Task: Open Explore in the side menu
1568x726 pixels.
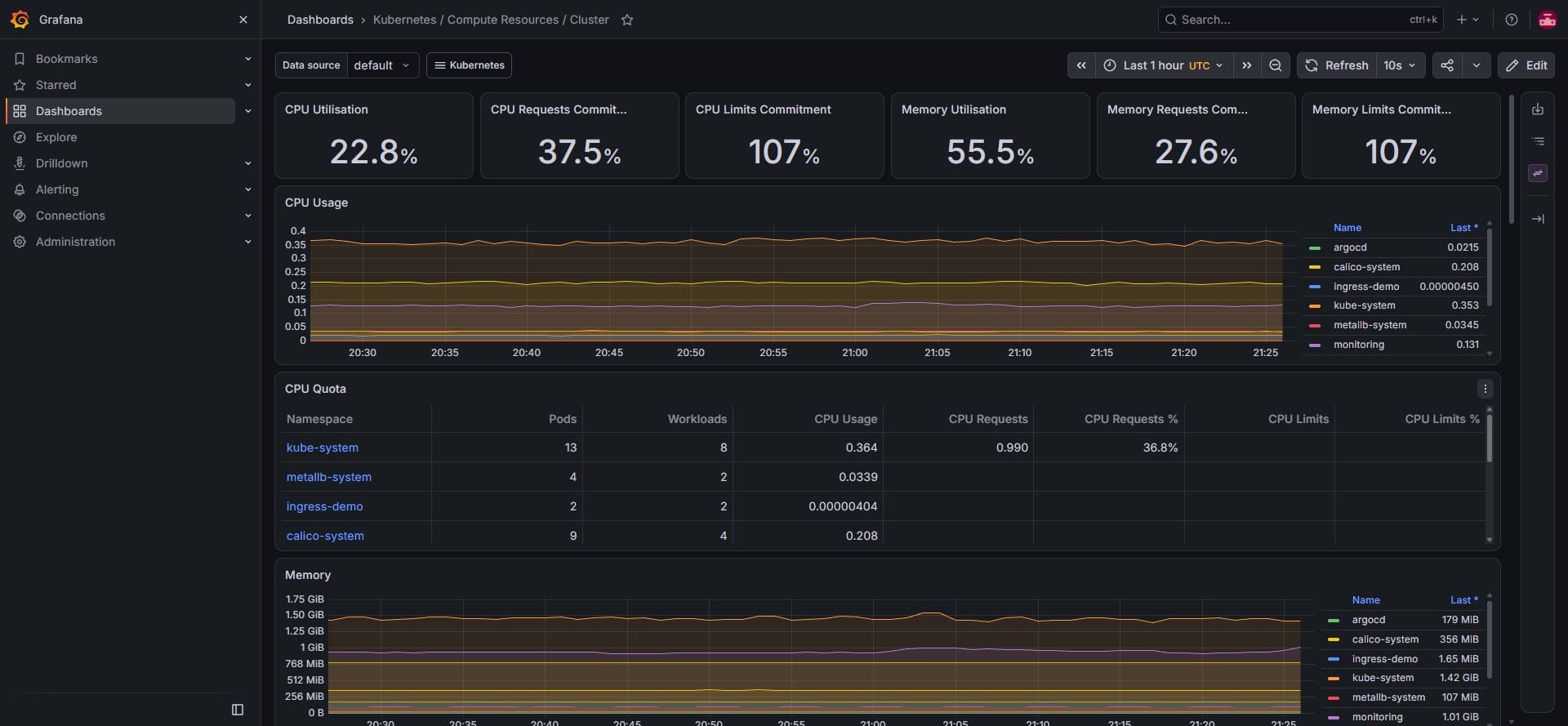Action: tap(56, 137)
